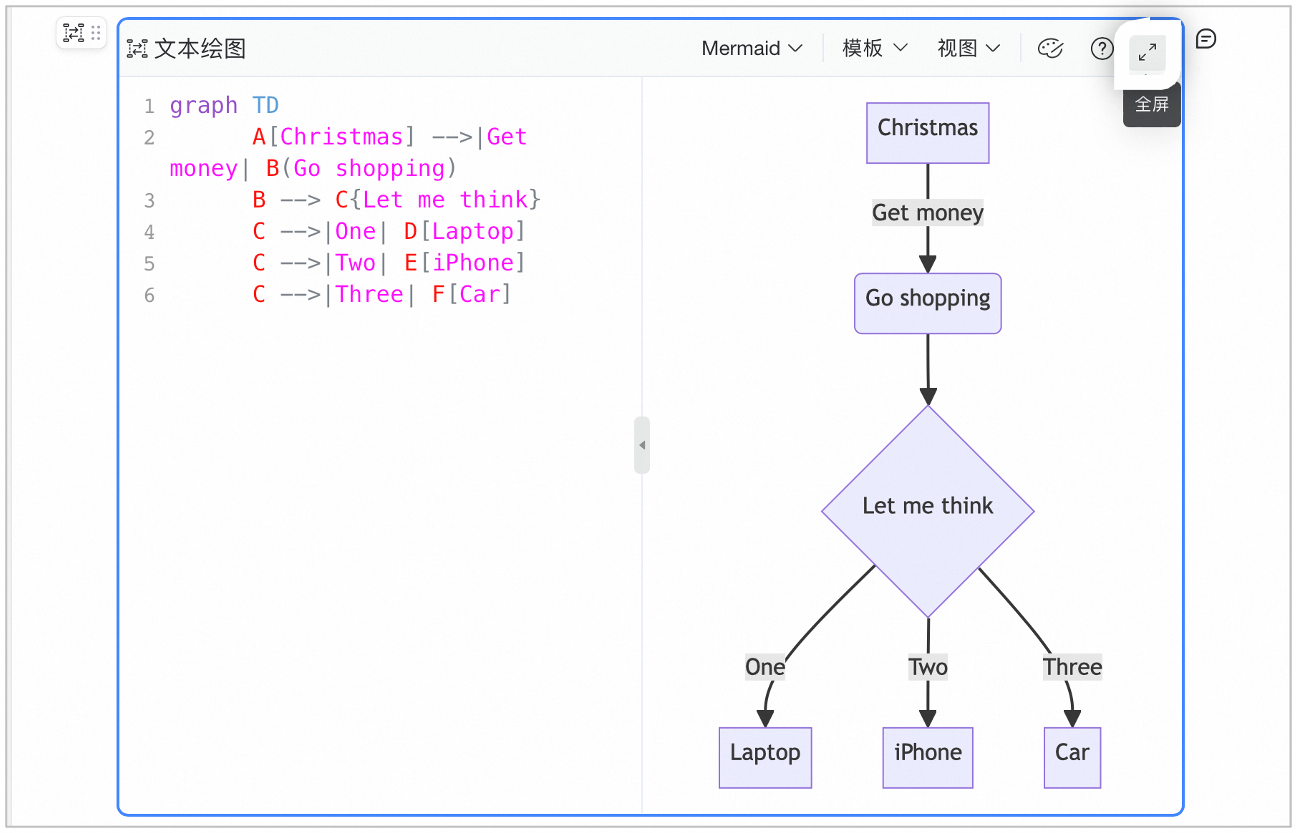Click 'Go shopping' in the code editor

pos(369,169)
